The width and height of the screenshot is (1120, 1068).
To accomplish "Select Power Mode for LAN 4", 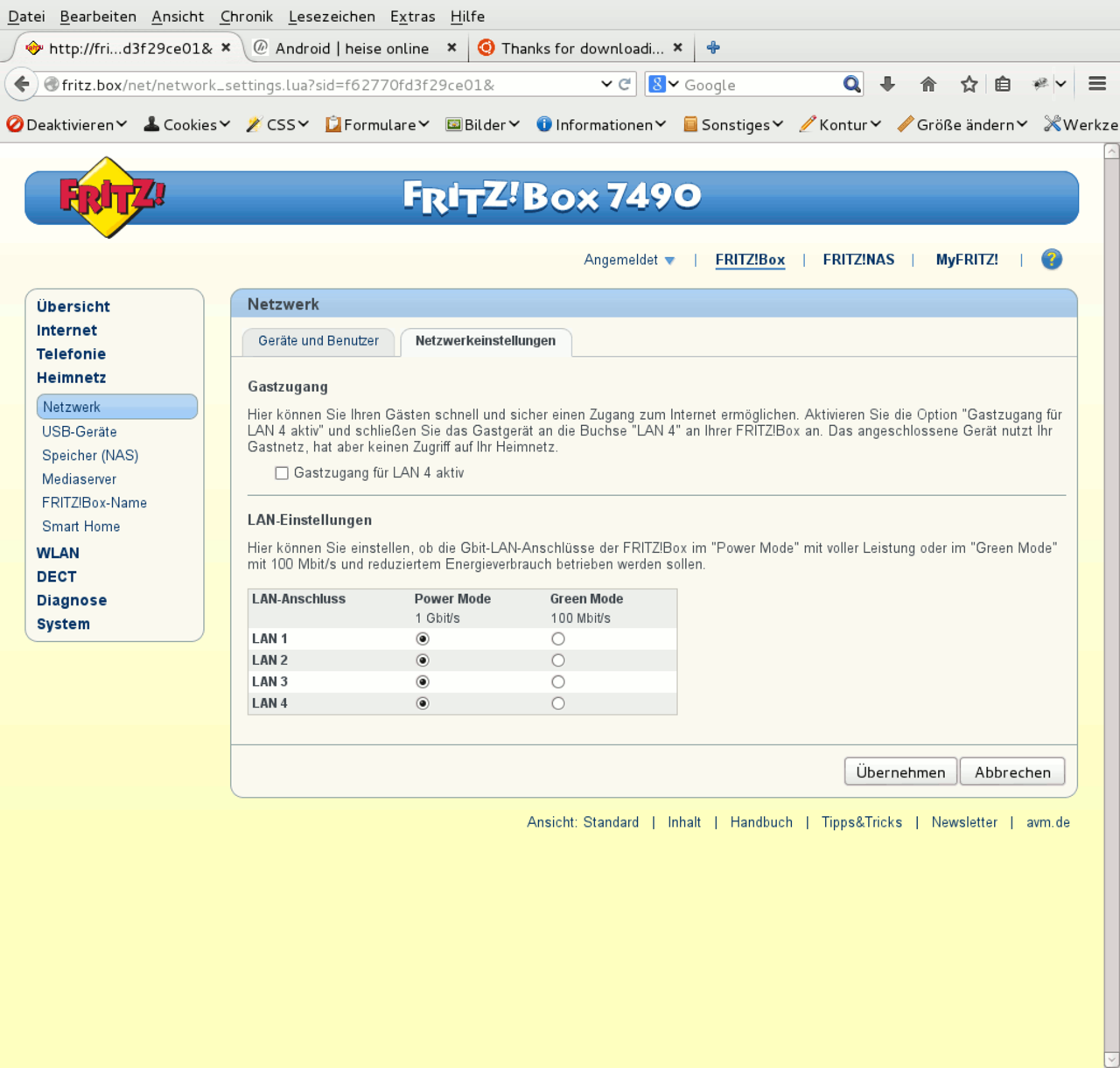I will (423, 703).
